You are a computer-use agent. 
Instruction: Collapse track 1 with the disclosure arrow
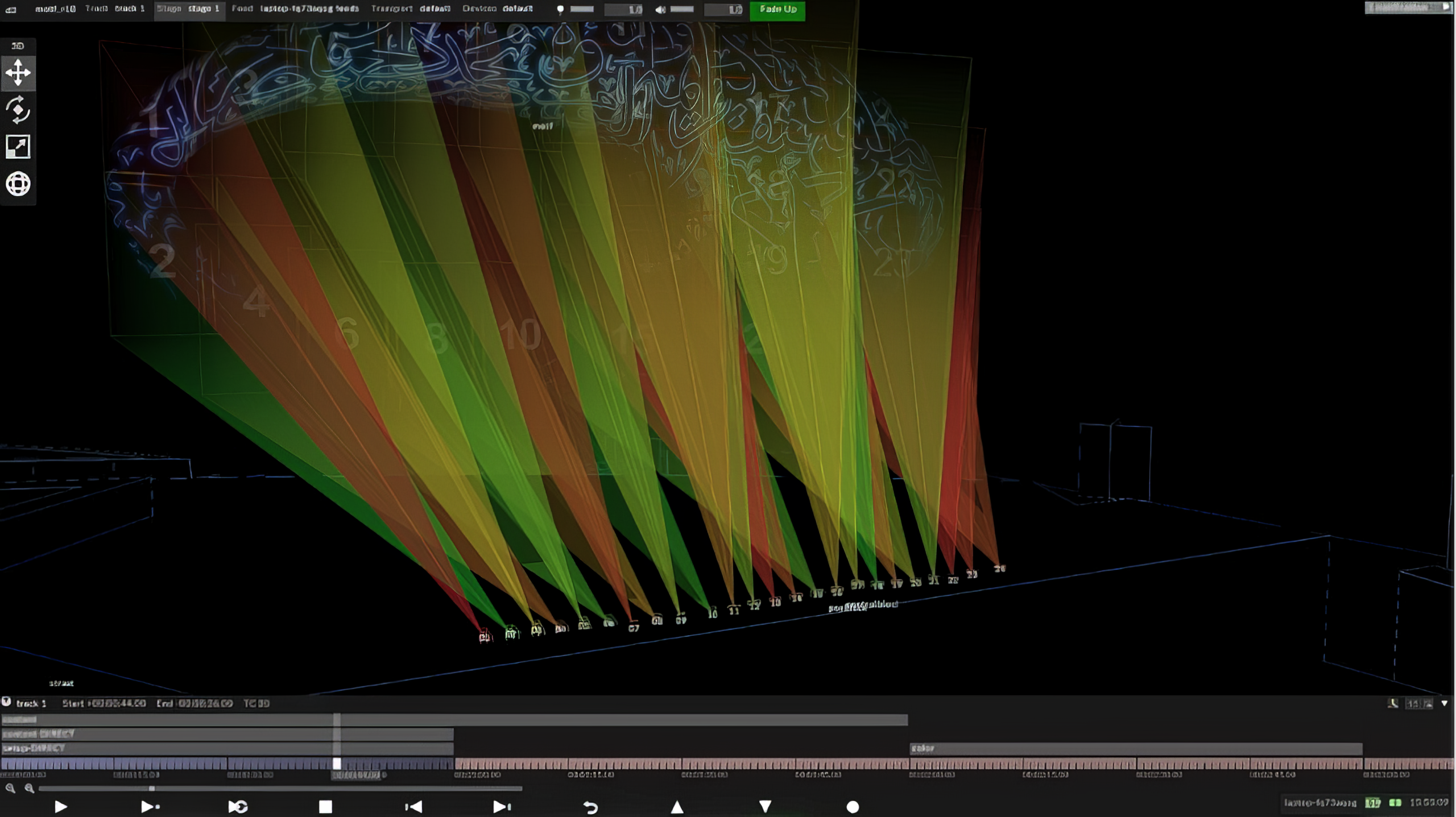[x=6, y=702]
